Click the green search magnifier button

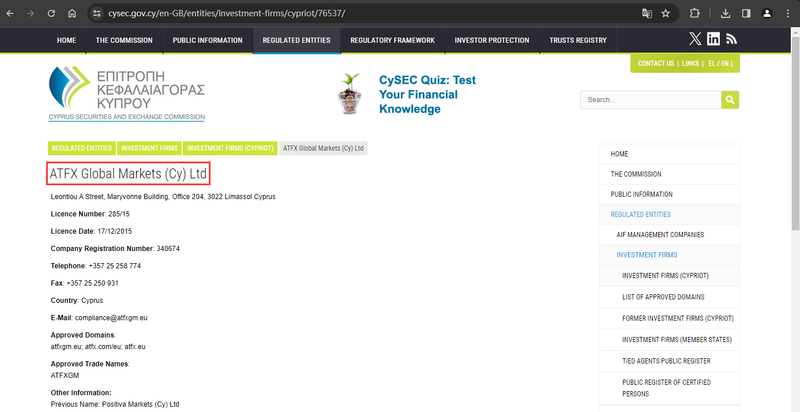(x=730, y=100)
